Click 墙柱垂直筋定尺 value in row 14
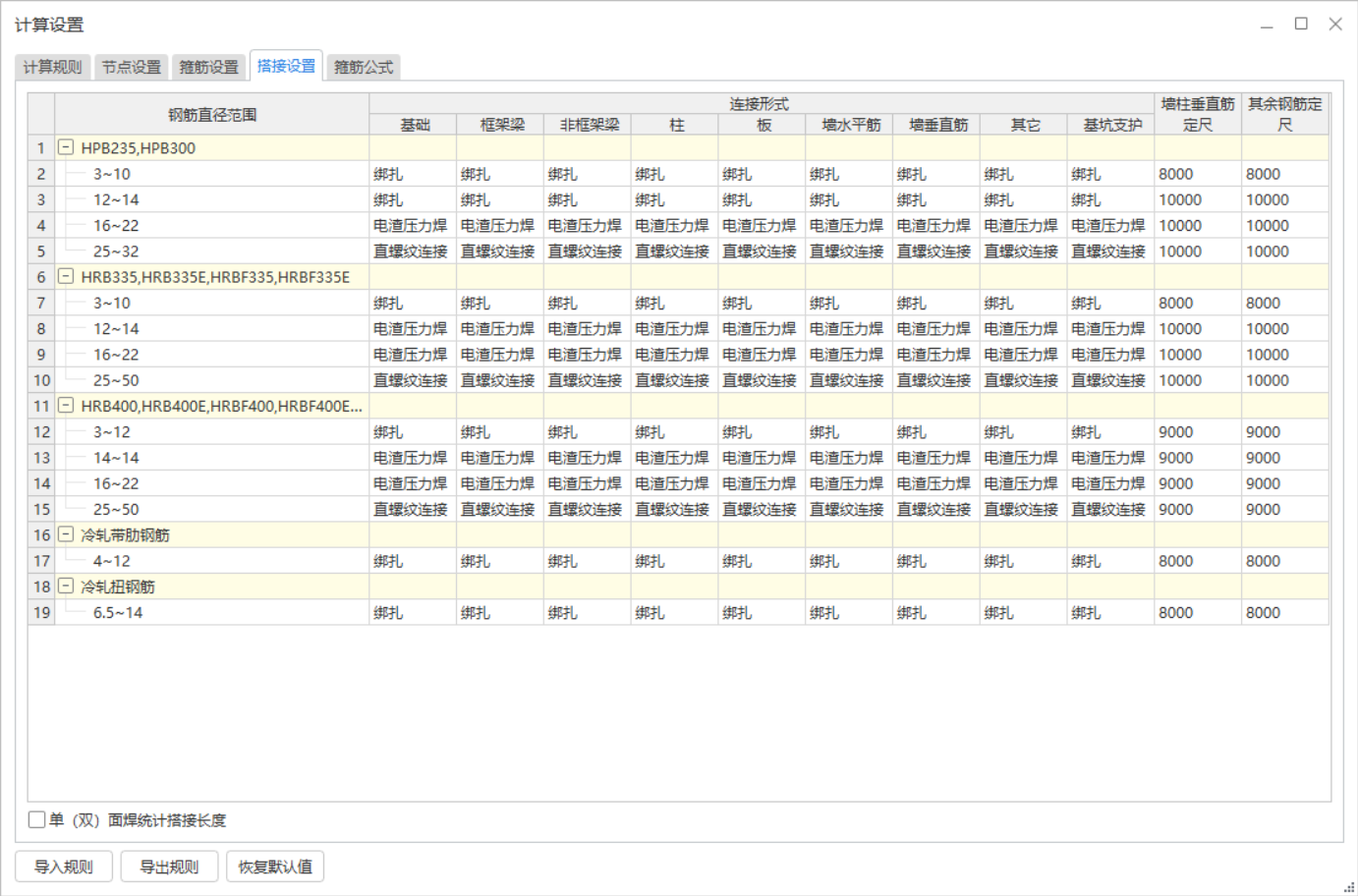1358x896 pixels. click(1198, 482)
